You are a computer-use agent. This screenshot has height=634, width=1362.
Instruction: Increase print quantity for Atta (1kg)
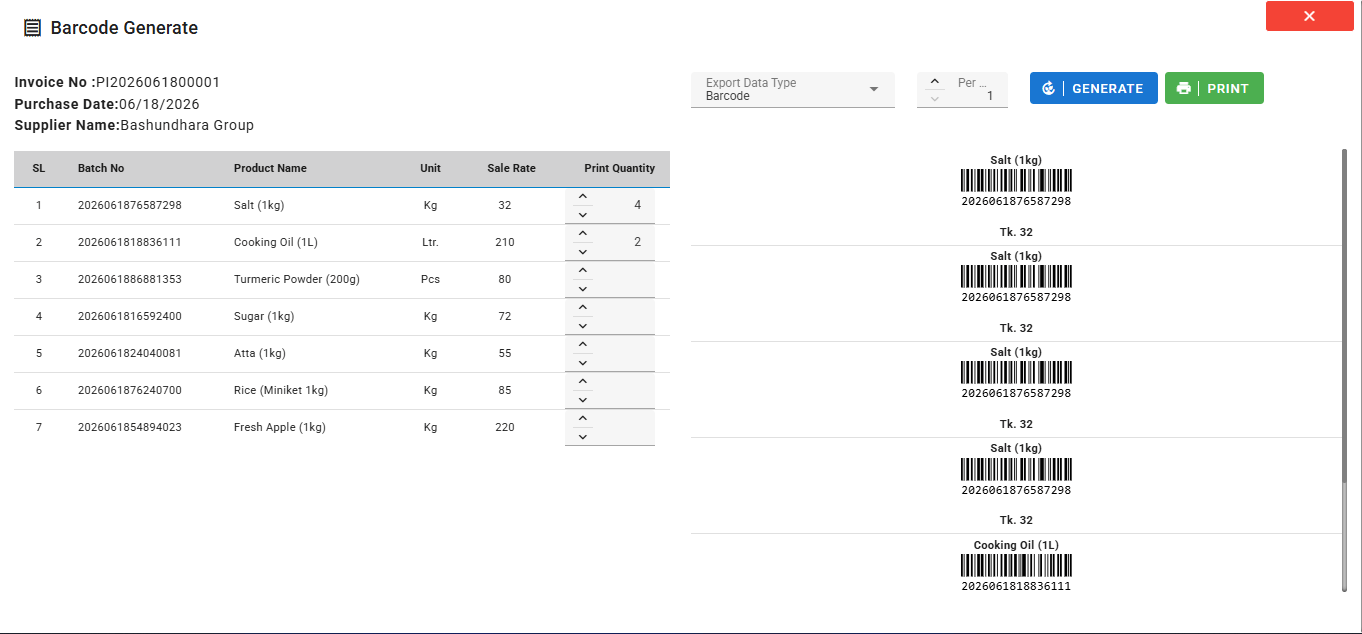[582, 345]
